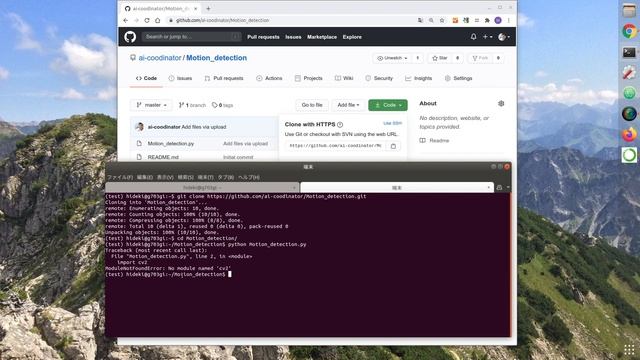Screen dimensions: 640x360
Task: Open the Motion_detection repository name link
Action: (x=216, y=58)
